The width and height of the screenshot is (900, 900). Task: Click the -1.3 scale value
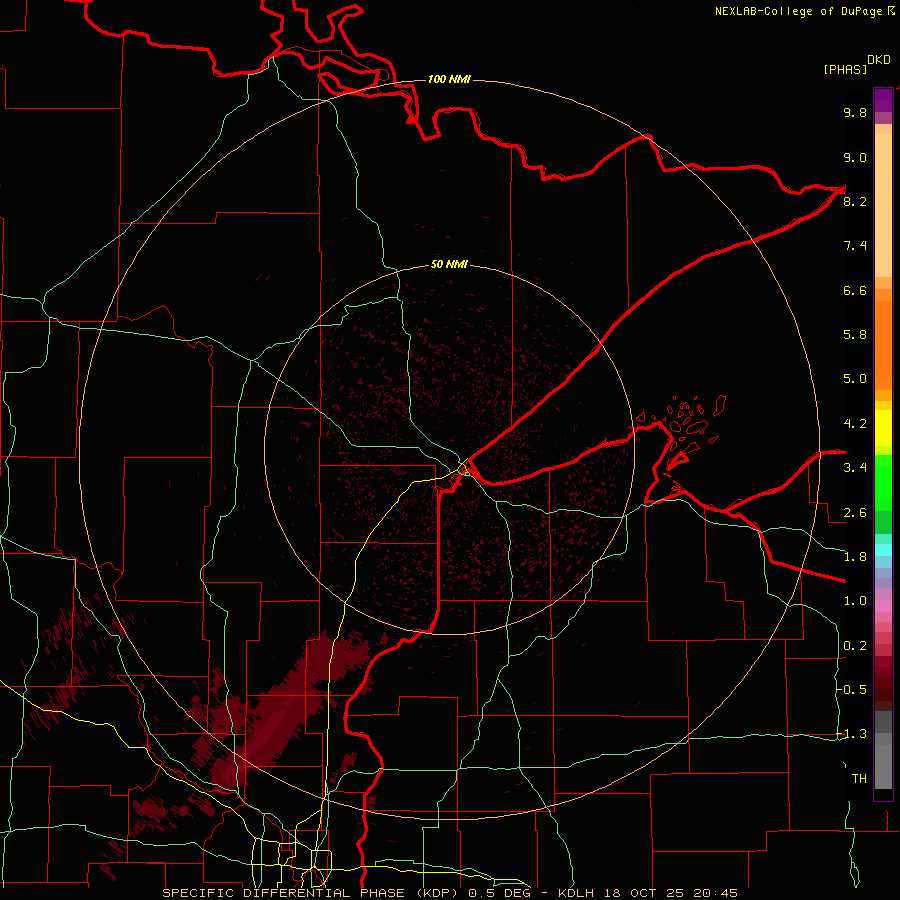852,734
